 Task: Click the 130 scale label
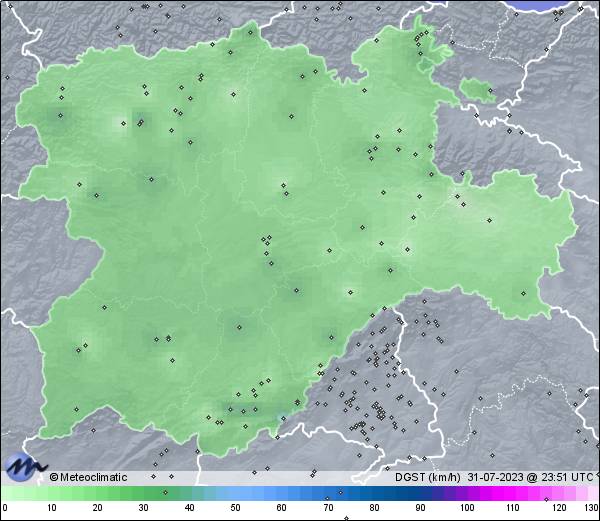[x=592, y=508]
